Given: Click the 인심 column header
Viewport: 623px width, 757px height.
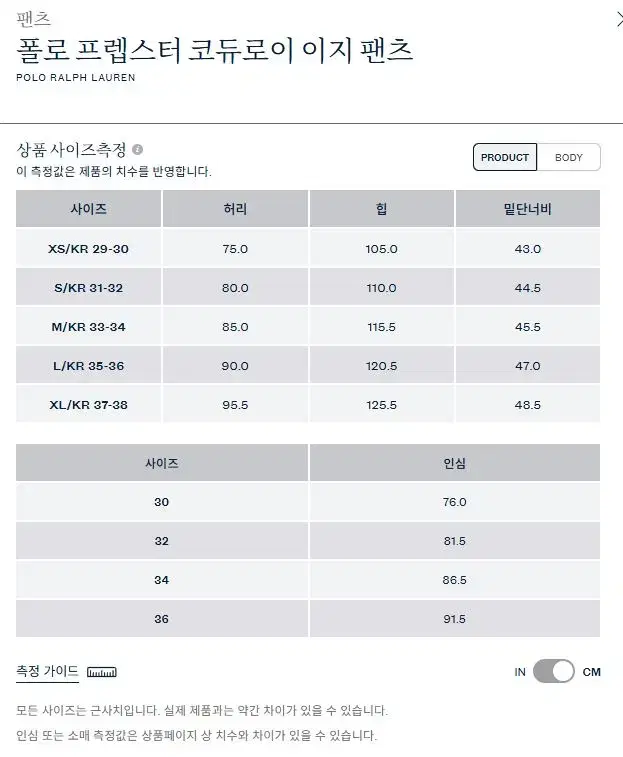Looking at the screenshot, I should pos(454,463).
